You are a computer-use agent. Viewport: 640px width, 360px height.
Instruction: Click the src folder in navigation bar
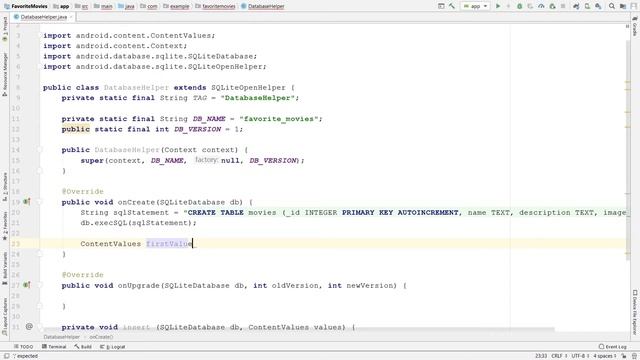(81, 6)
